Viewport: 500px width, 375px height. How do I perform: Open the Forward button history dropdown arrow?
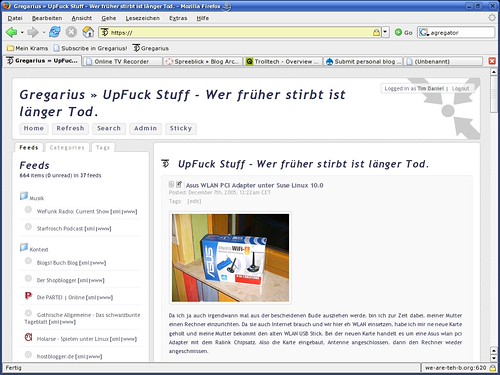[x=44, y=32]
